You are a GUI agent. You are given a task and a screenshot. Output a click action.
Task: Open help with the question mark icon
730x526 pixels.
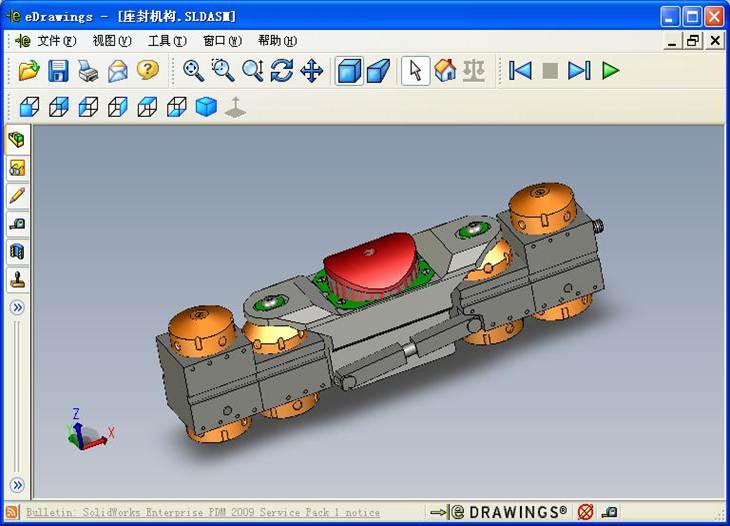coord(148,70)
